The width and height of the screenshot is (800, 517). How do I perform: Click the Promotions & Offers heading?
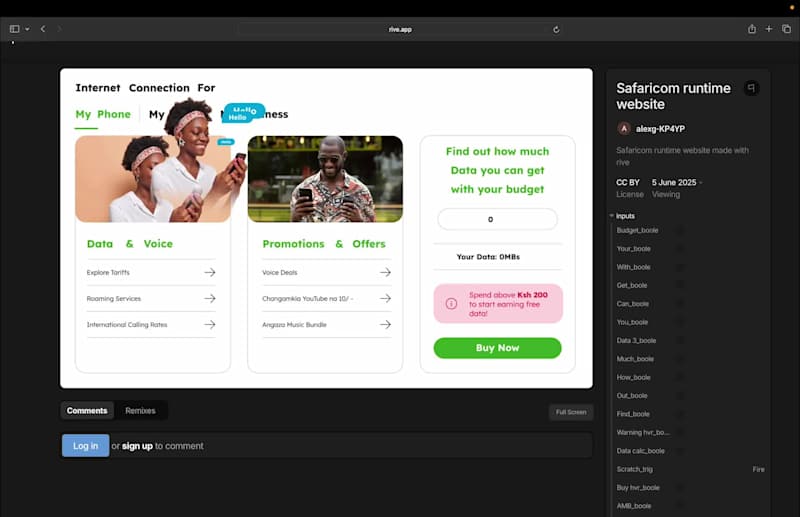click(324, 244)
